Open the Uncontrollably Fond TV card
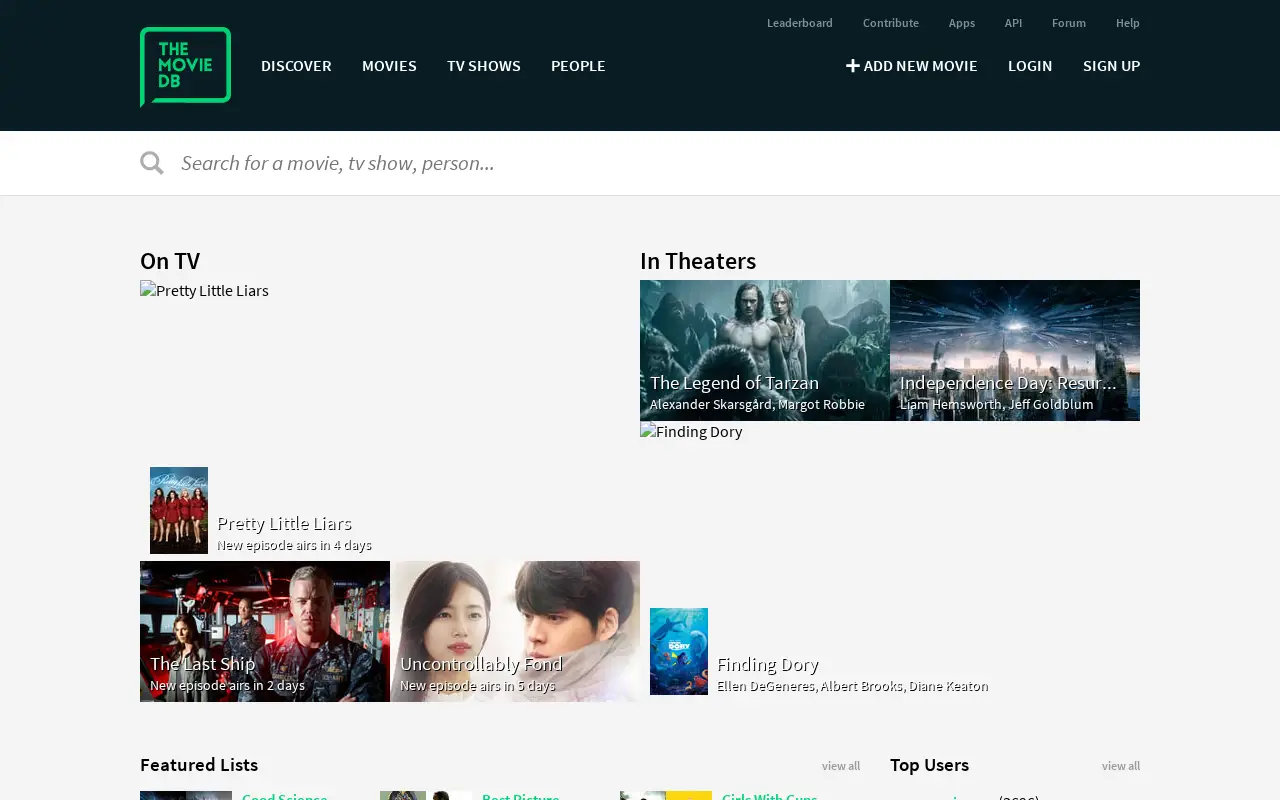The height and width of the screenshot is (800, 1280). pyautogui.click(x=515, y=631)
